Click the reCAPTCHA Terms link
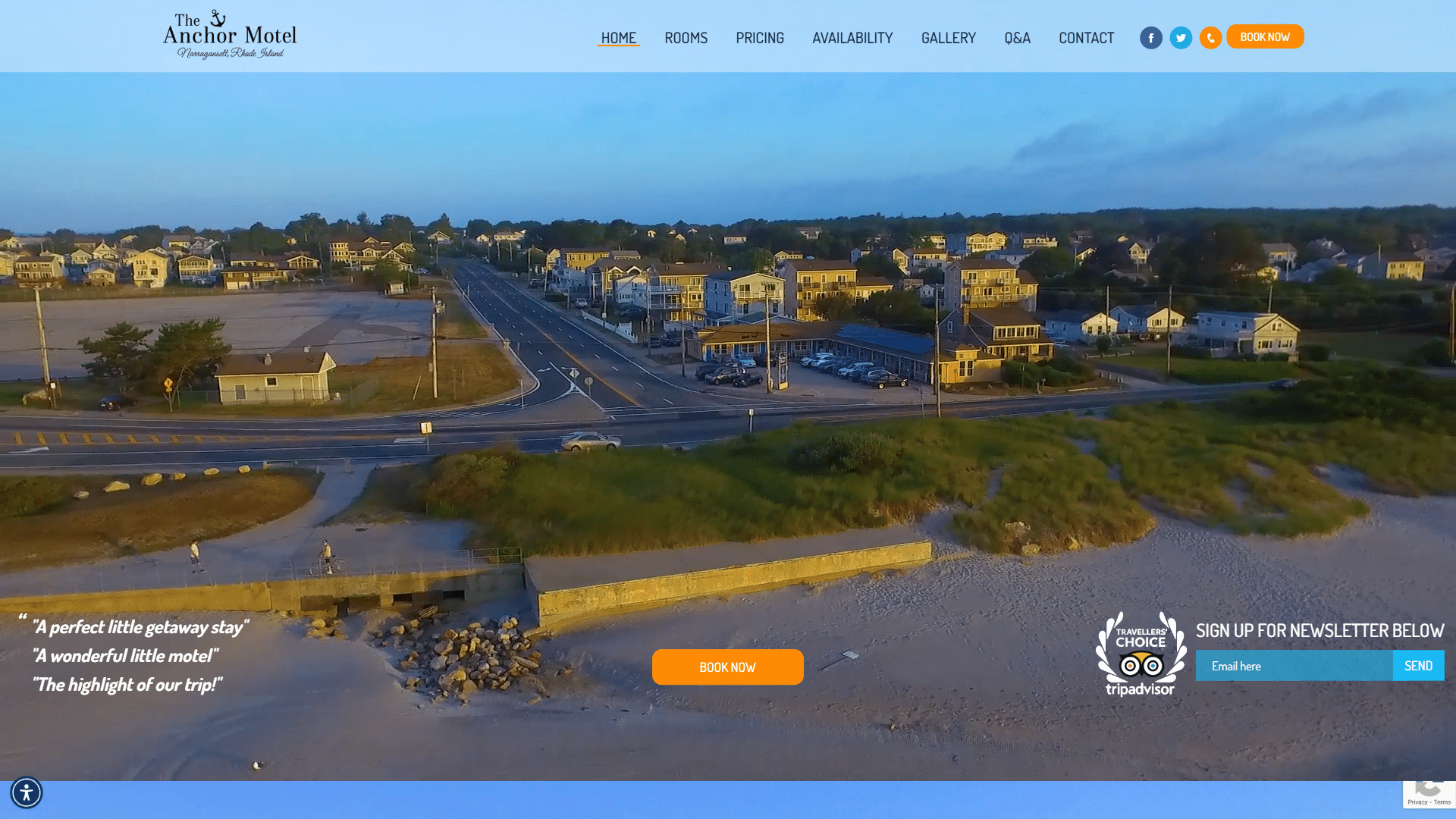The height and width of the screenshot is (819, 1456). (1442, 802)
